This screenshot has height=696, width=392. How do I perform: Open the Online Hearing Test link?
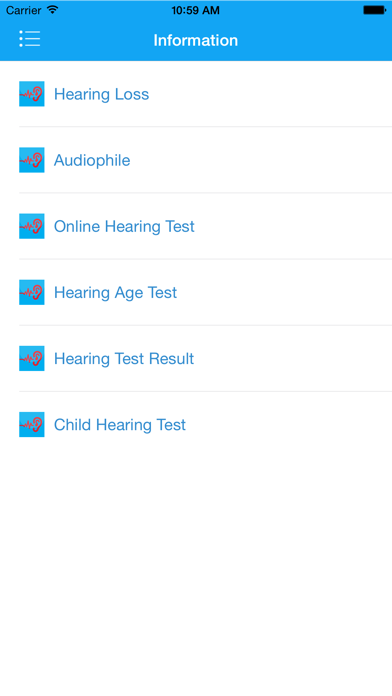point(196,226)
